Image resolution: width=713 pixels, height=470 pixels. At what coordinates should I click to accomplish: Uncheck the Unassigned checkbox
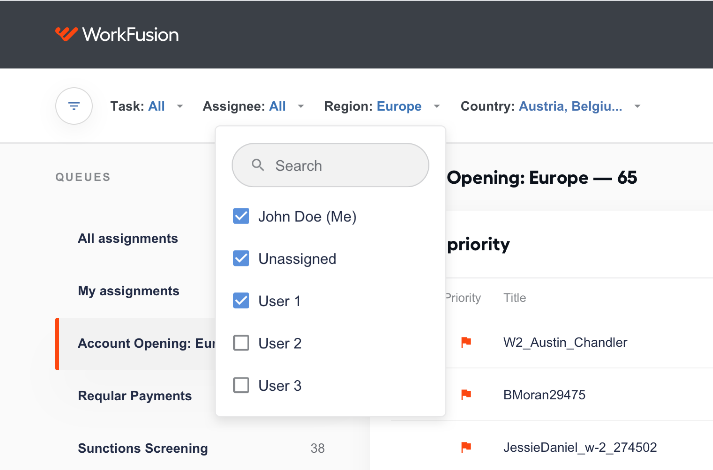point(241,259)
